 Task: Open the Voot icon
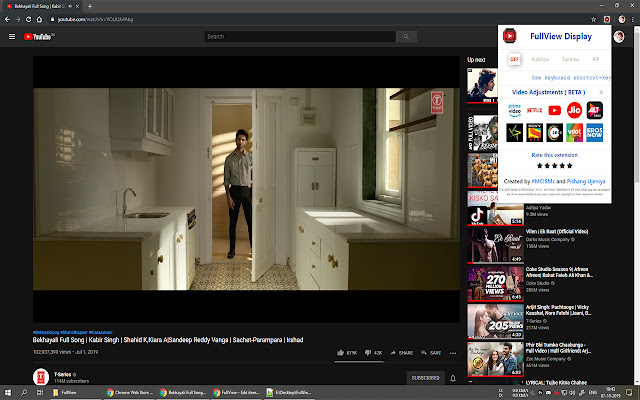click(x=574, y=133)
